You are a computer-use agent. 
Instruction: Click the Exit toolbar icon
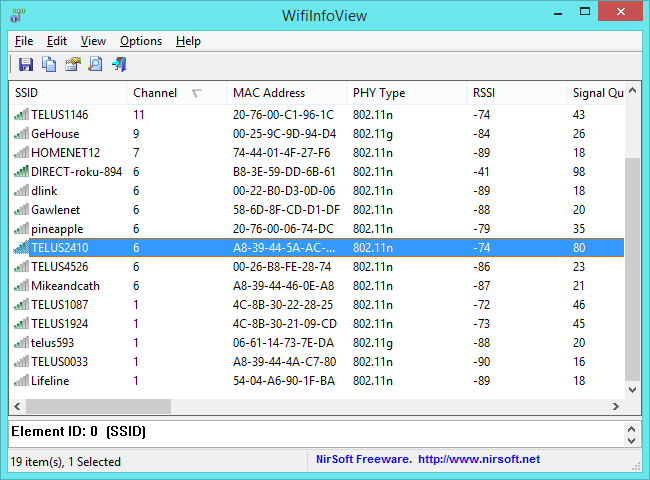click(119, 65)
